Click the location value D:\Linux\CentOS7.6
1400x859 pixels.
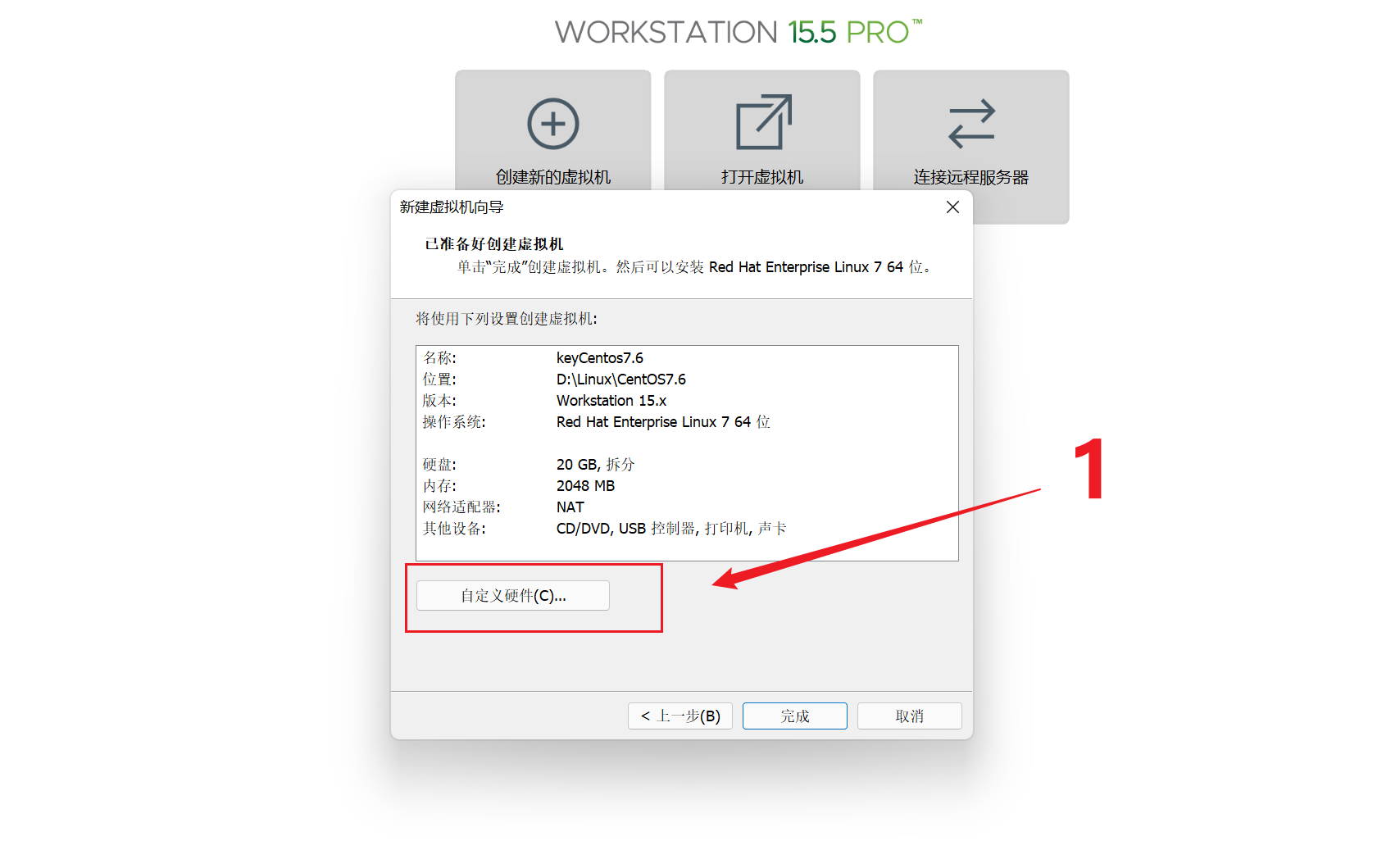[621, 380]
